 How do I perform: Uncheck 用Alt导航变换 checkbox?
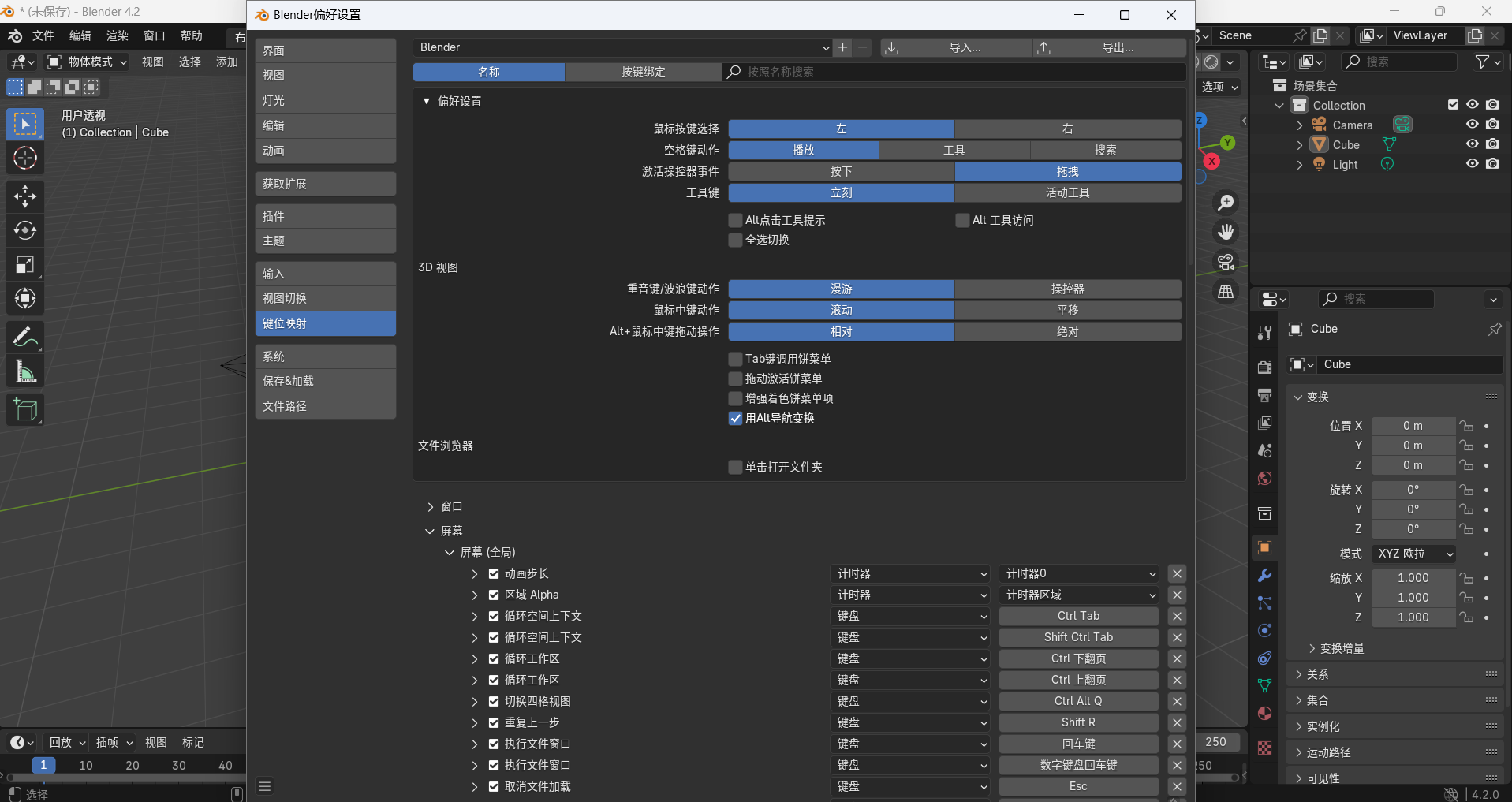tap(735, 418)
